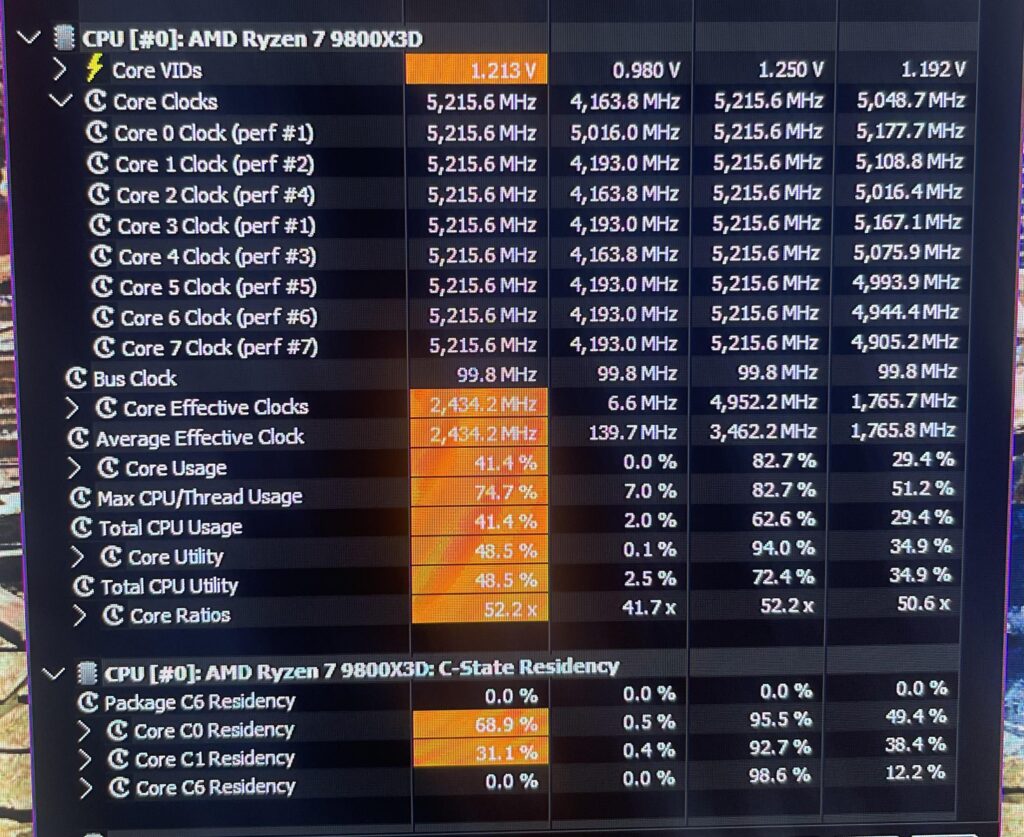The width and height of the screenshot is (1024, 837).
Task: Click the 4,905.2 MHz Core 7 average value
Action: (905, 341)
